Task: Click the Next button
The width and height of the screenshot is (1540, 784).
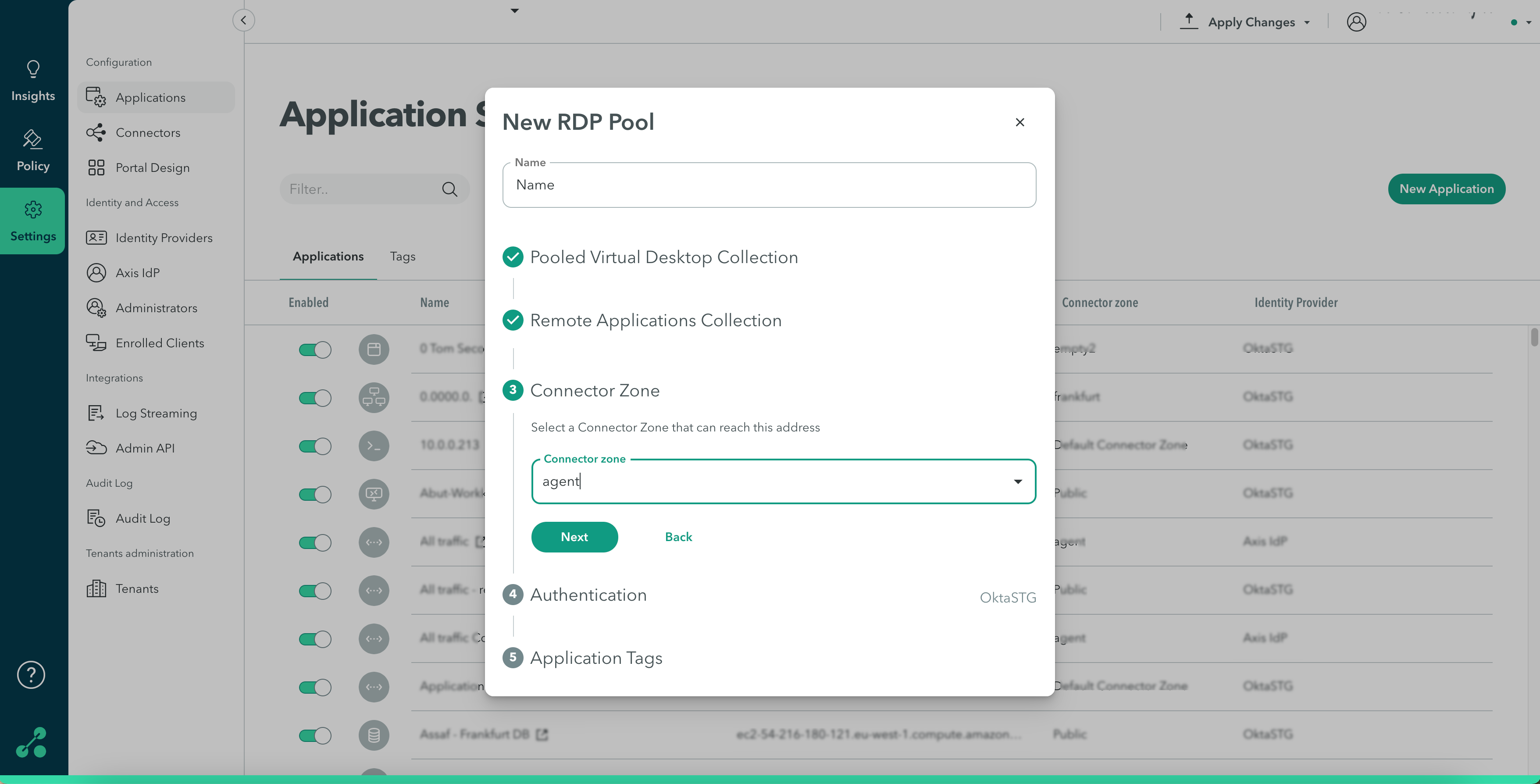Action: tap(574, 537)
